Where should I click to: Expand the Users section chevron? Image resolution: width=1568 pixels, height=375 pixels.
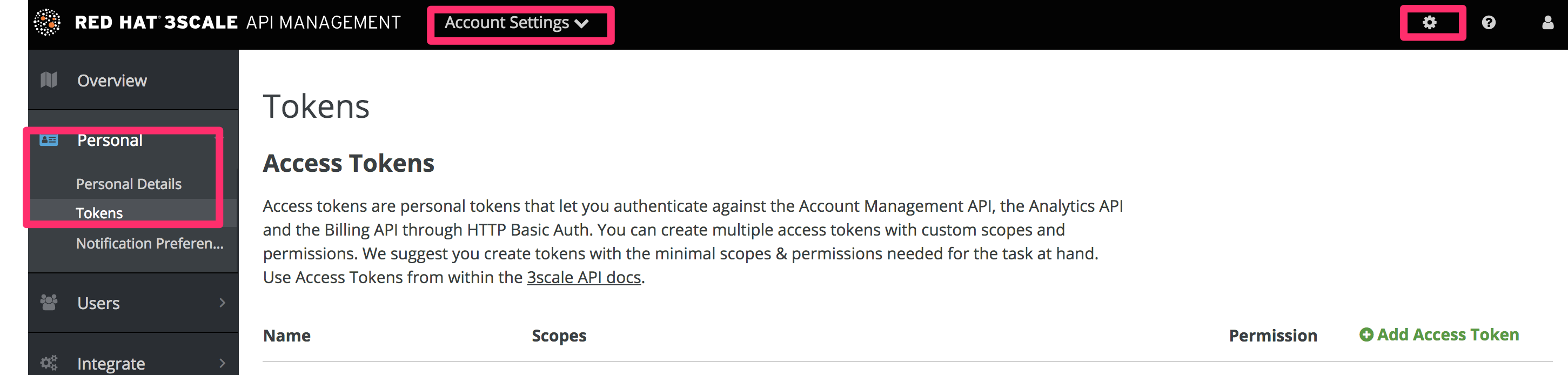pos(222,303)
